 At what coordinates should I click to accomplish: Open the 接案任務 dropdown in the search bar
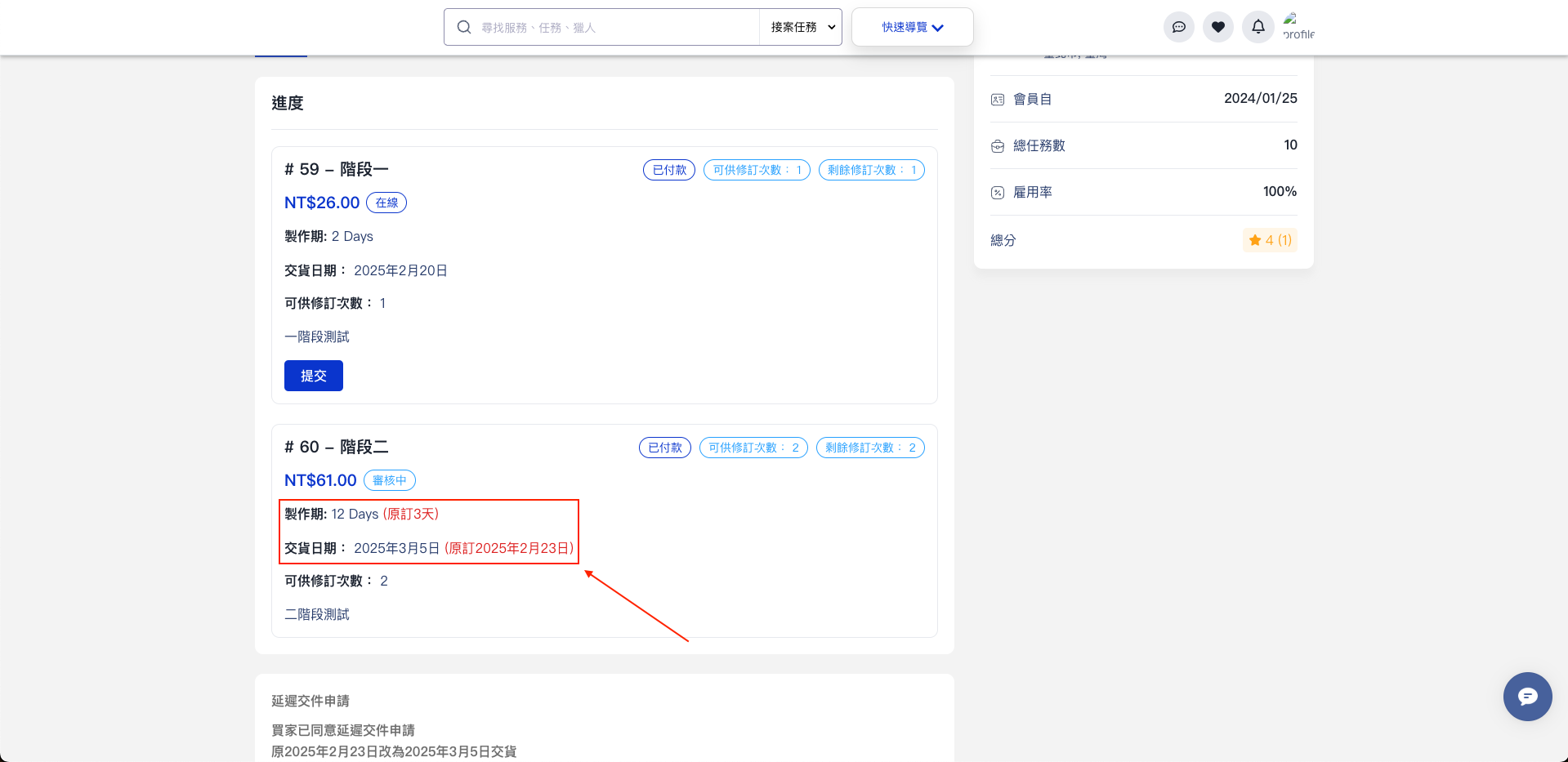click(800, 27)
